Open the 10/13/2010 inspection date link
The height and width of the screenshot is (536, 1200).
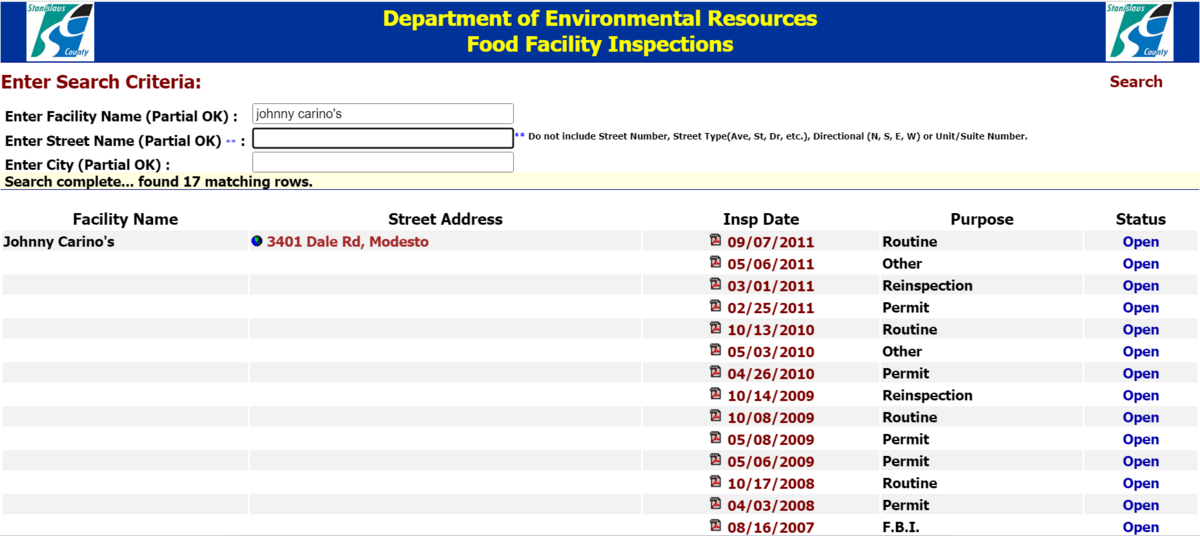click(770, 330)
